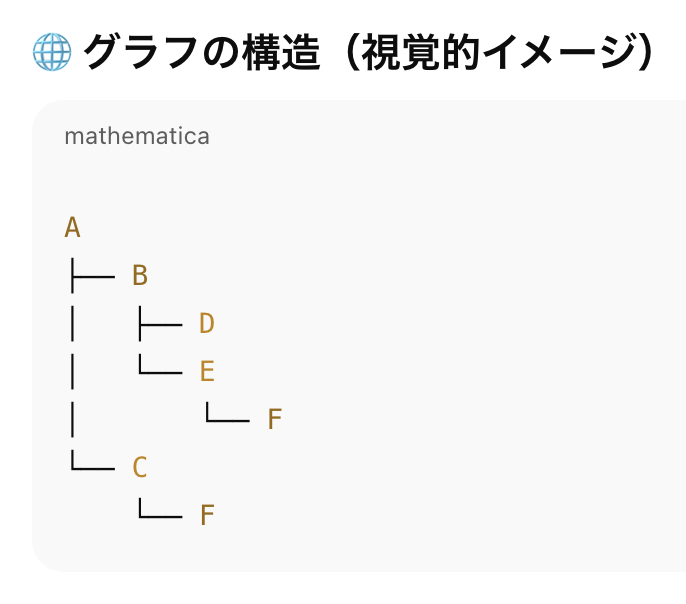Select node F nested under E

(275, 419)
